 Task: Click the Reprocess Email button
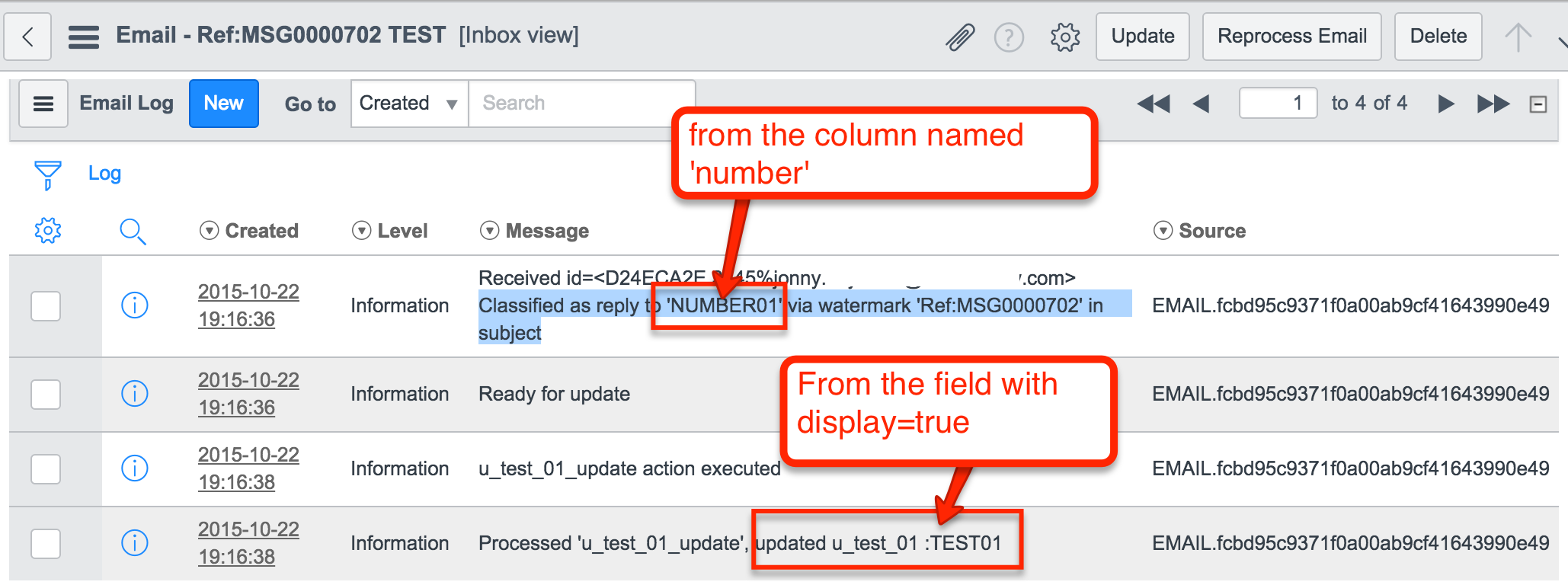click(x=1291, y=37)
